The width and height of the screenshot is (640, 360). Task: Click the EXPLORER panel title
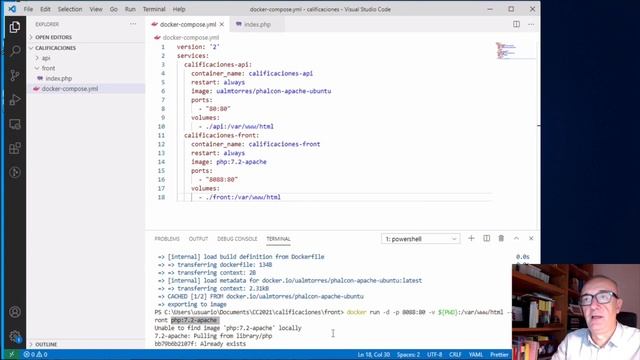tap(47, 24)
